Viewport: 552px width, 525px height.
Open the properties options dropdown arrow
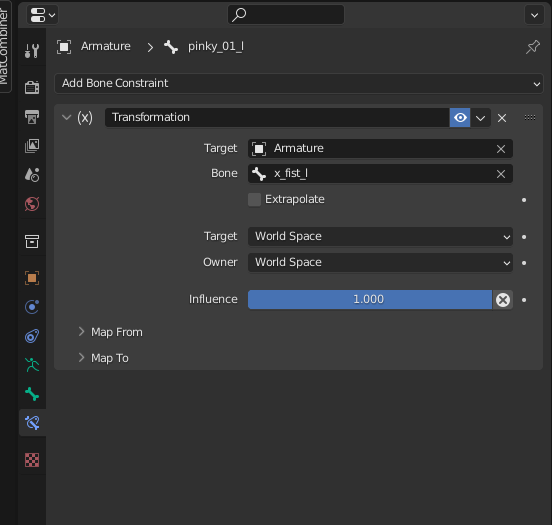tap(534, 15)
